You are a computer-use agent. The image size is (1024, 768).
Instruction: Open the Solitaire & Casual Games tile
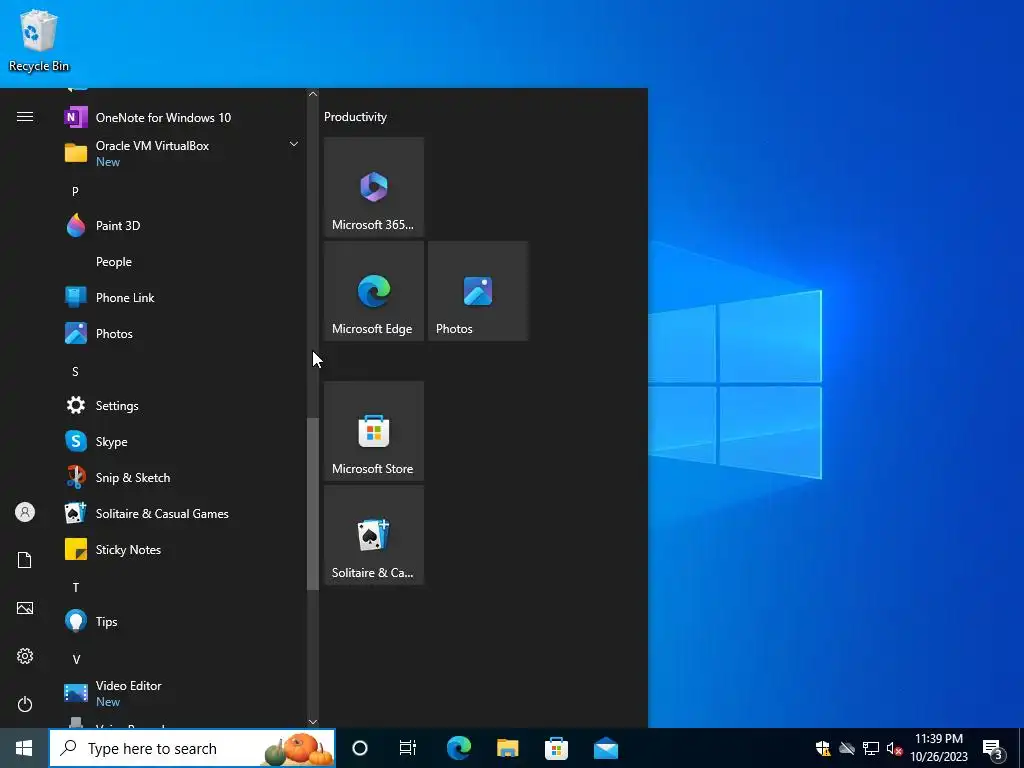374,535
